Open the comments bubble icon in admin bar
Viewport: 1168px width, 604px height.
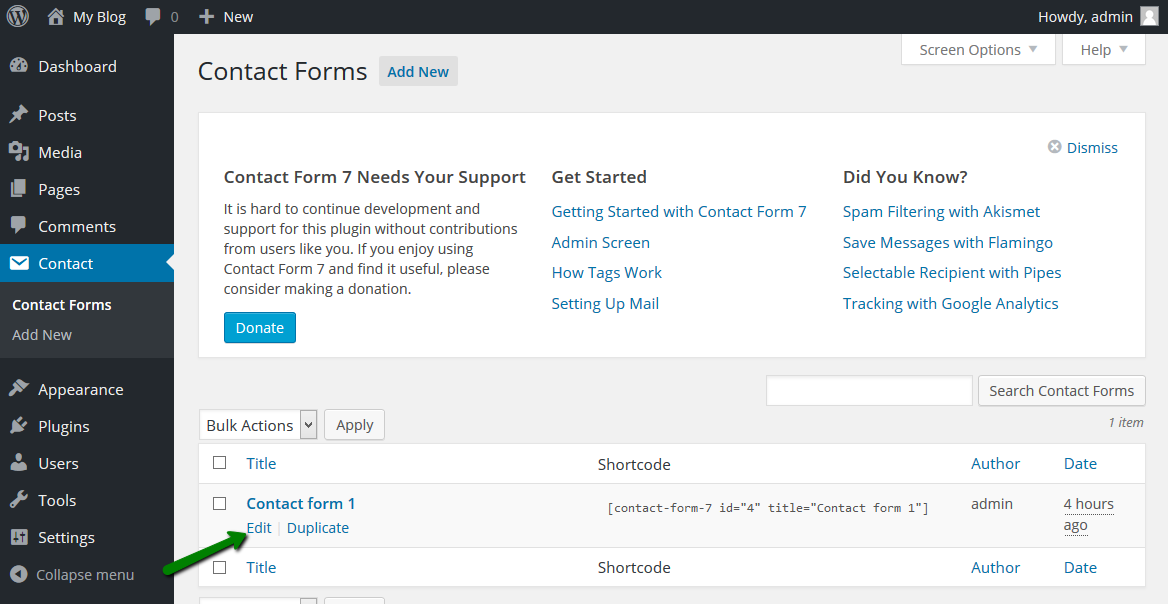tap(153, 16)
